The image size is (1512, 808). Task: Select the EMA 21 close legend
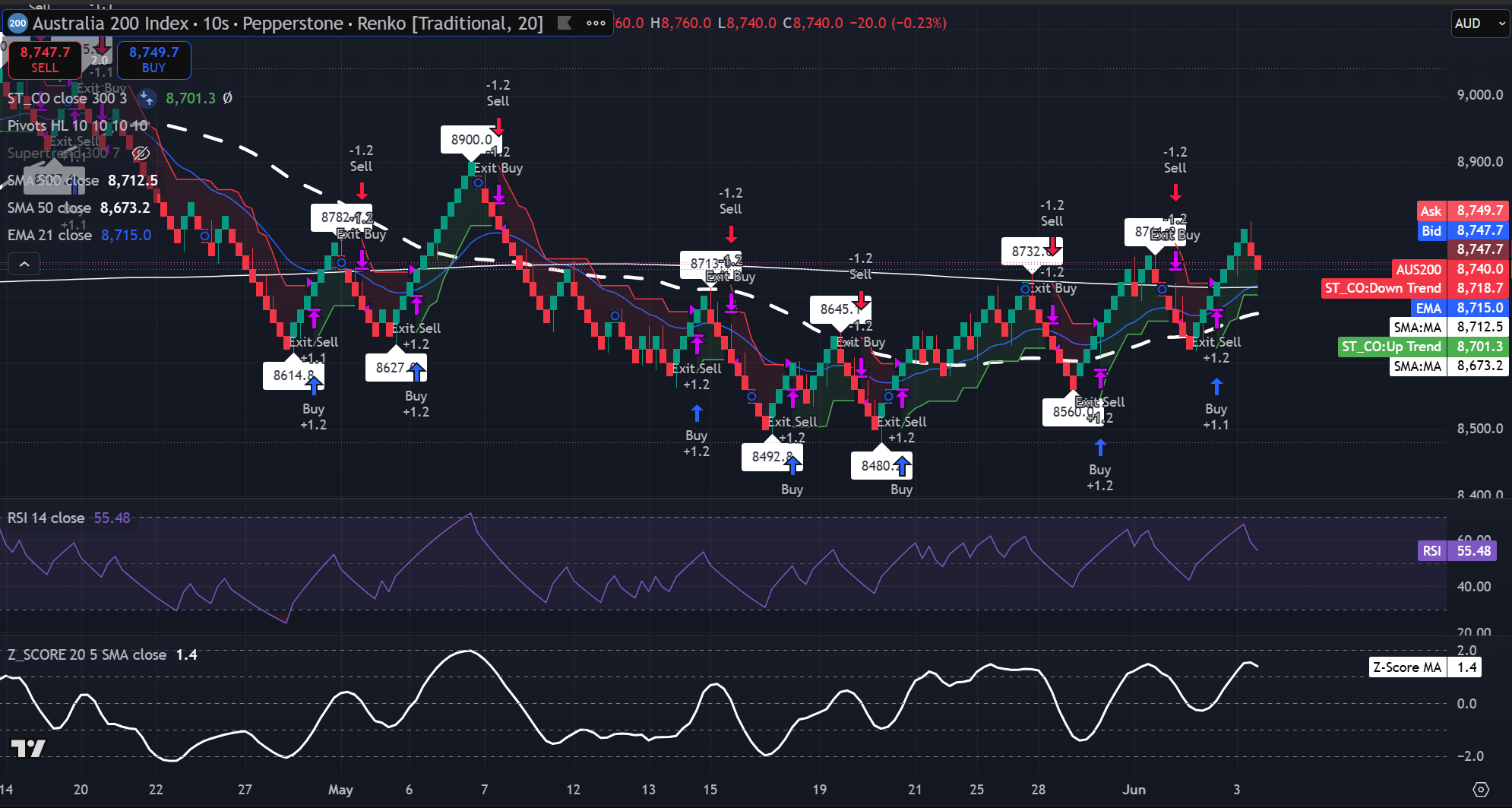(49, 235)
